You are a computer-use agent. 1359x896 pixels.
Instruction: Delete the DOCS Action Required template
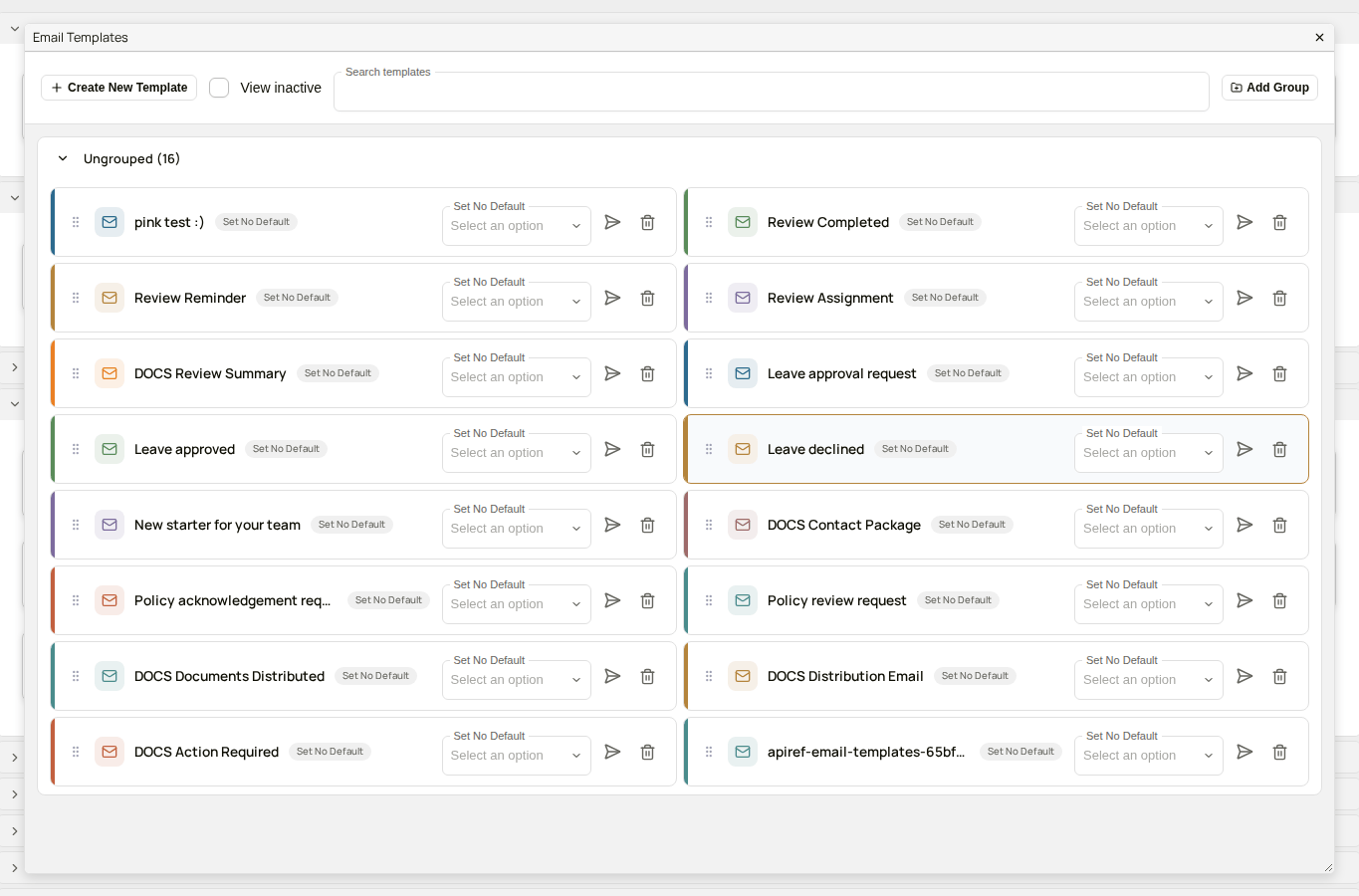pos(647,752)
